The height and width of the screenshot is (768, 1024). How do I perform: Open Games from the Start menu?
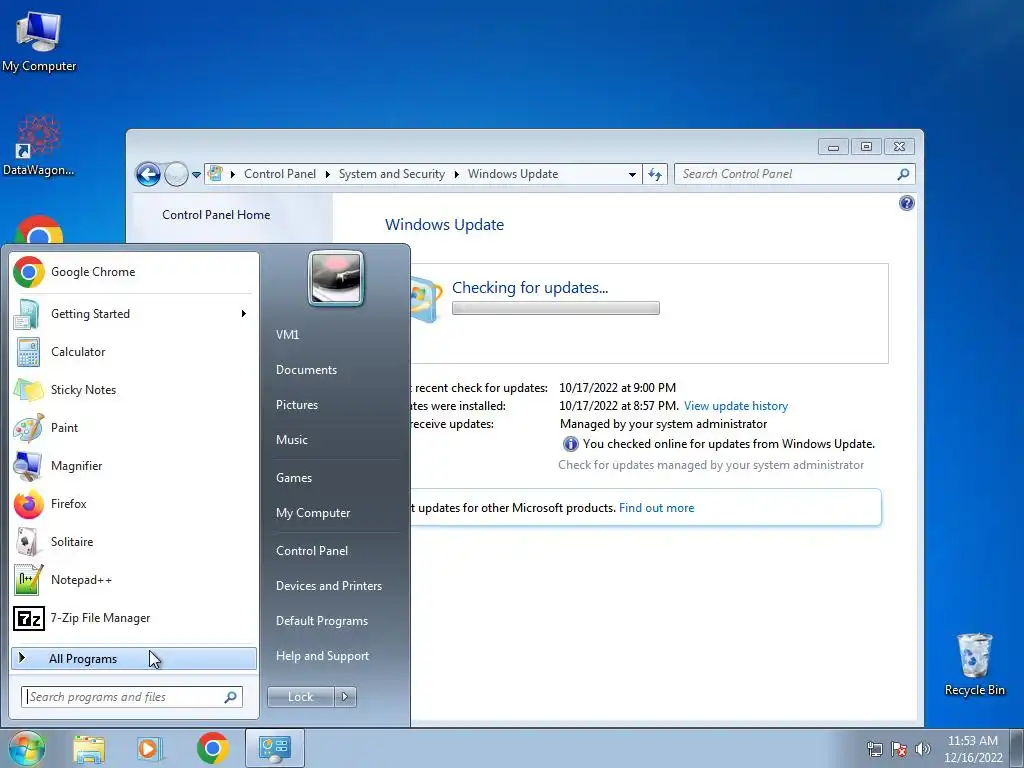tap(294, 478)
